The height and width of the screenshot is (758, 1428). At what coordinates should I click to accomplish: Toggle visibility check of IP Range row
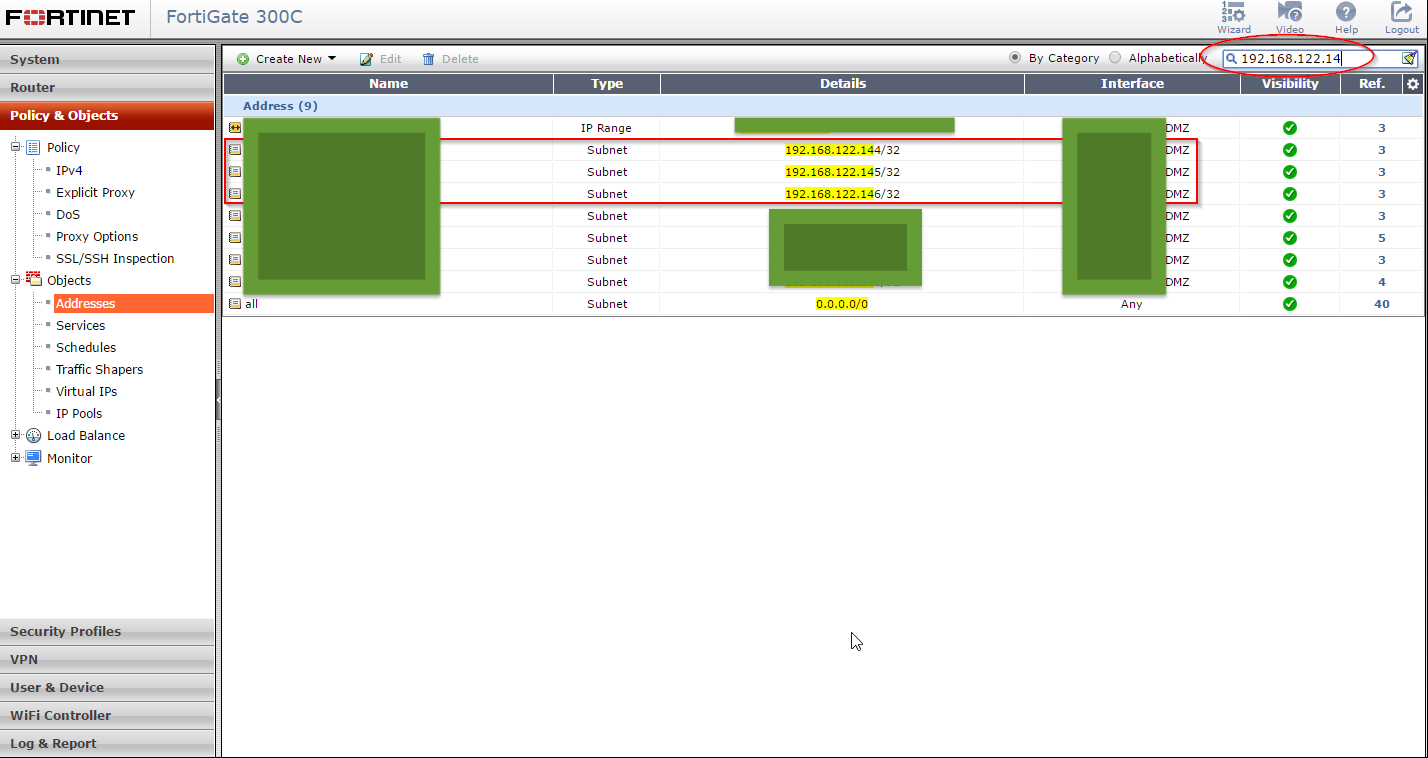1290,128
